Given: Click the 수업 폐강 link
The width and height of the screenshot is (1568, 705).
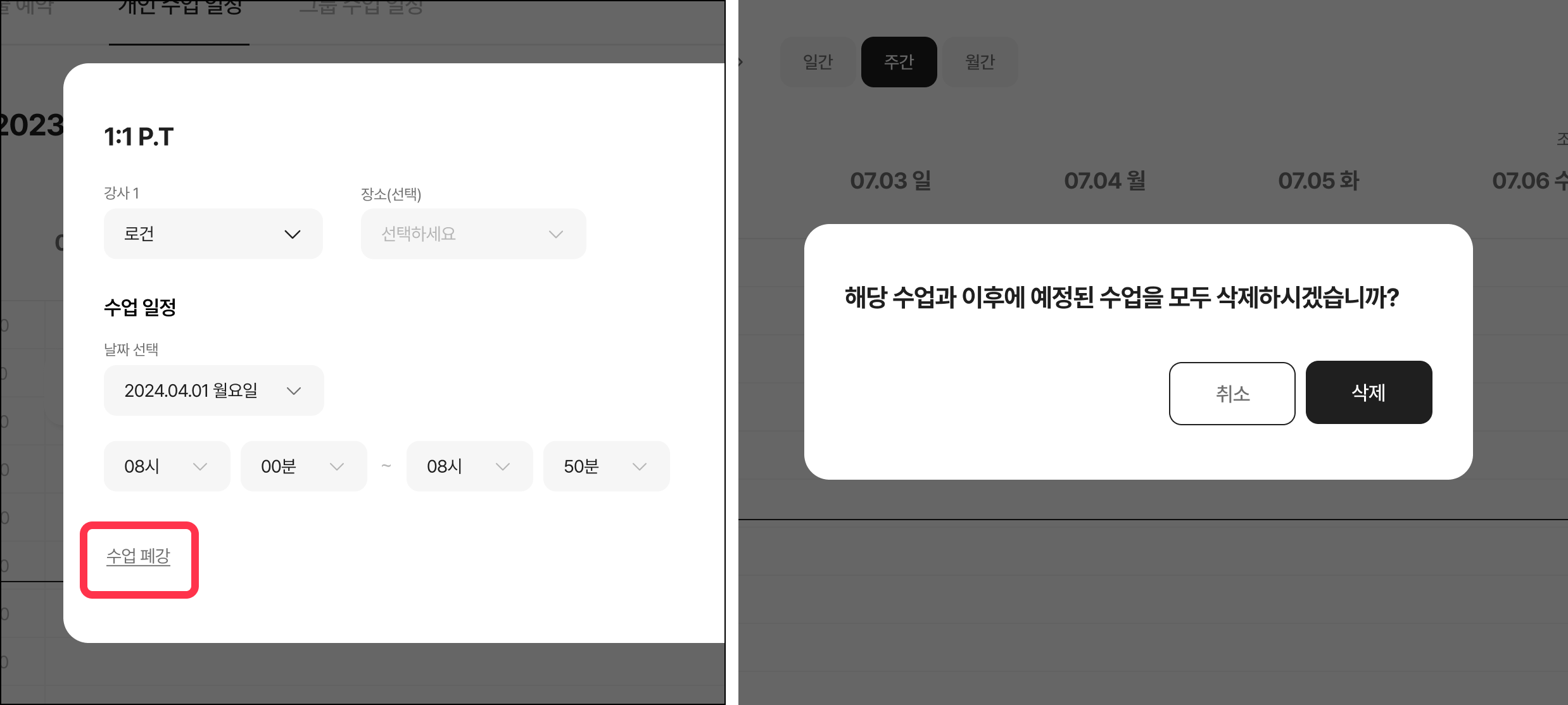Looking at the screenshot, I should click(x=138, y=556).
